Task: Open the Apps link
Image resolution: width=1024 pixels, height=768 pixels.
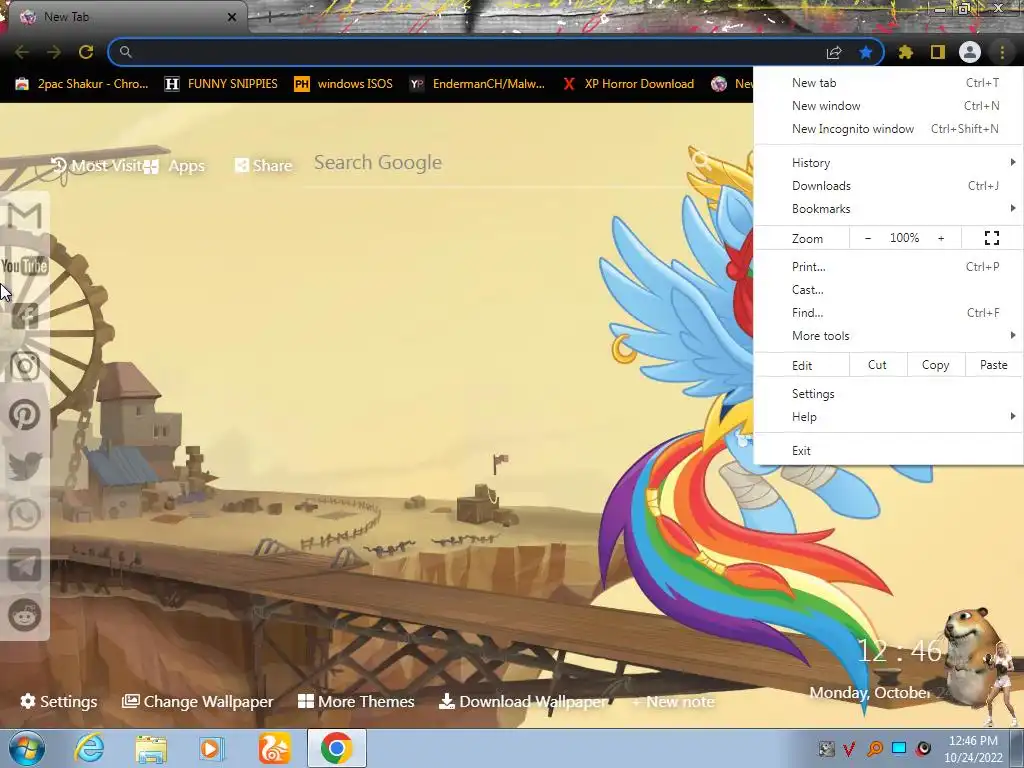Action: click(174, 166)
